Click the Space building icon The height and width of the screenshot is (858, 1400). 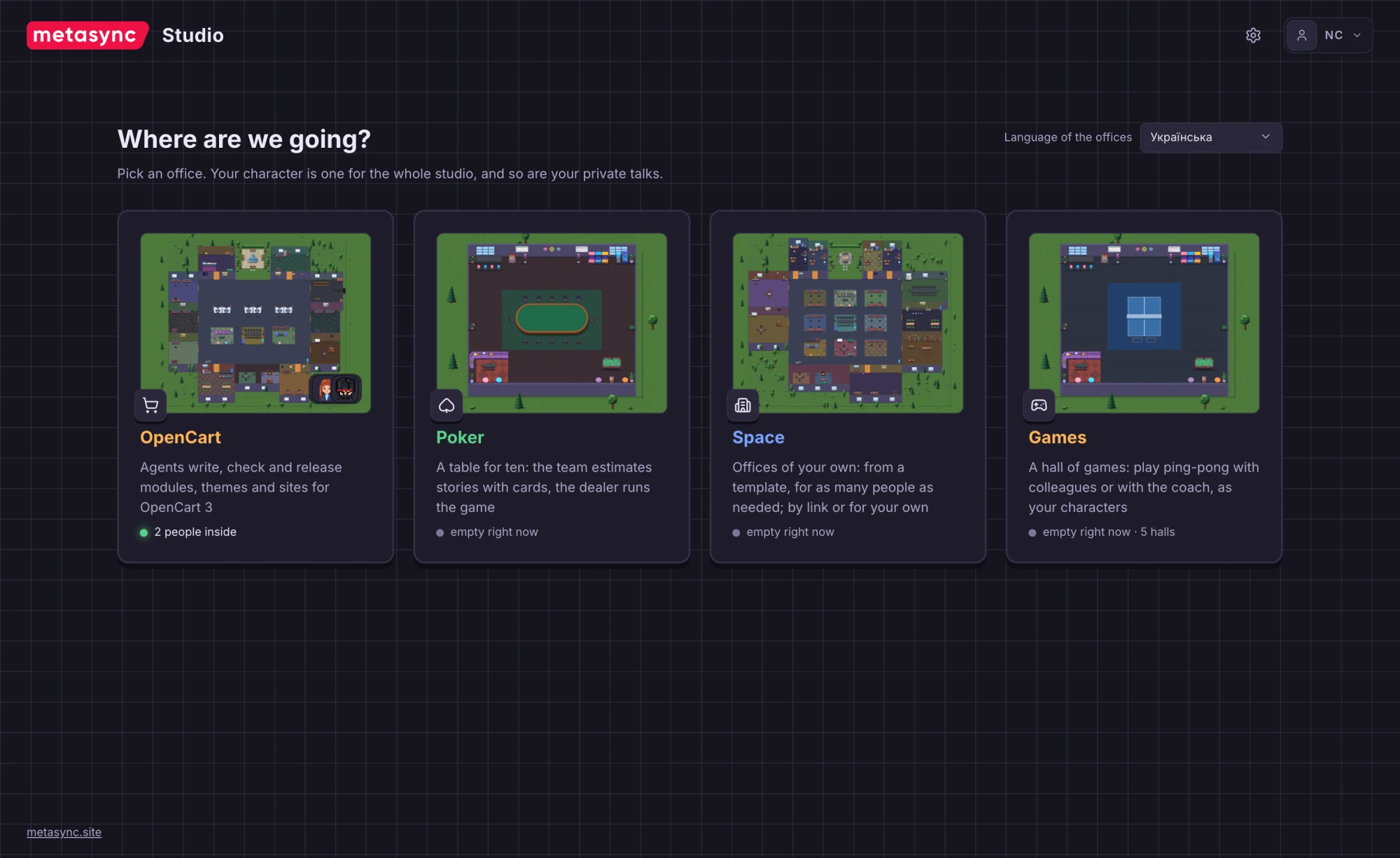coord(743,405)
